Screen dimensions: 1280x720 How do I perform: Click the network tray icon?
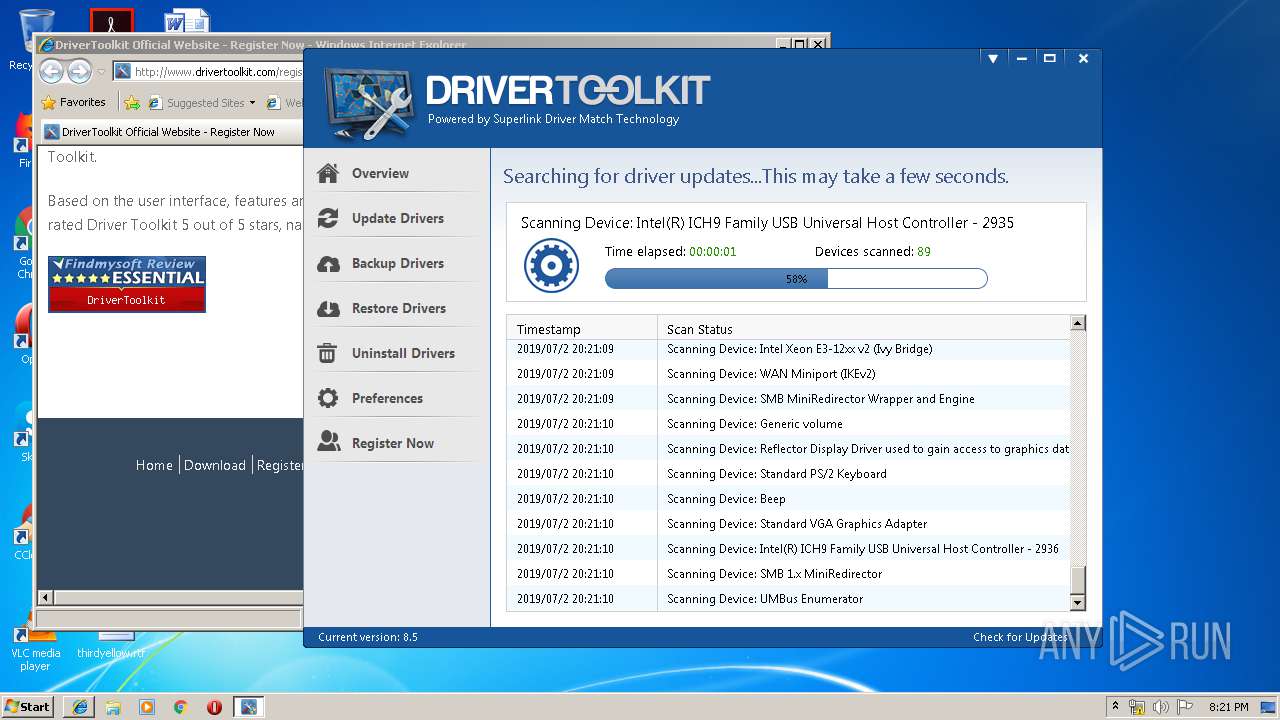[x=1137, y=707]
